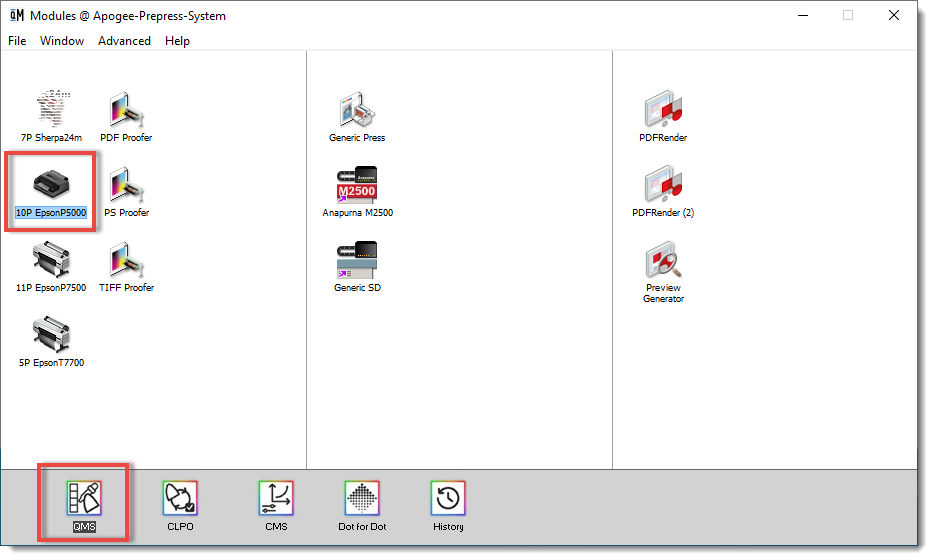
Task: Select the 11P EpsonP7500 printer
Action: tap(51, 260)
